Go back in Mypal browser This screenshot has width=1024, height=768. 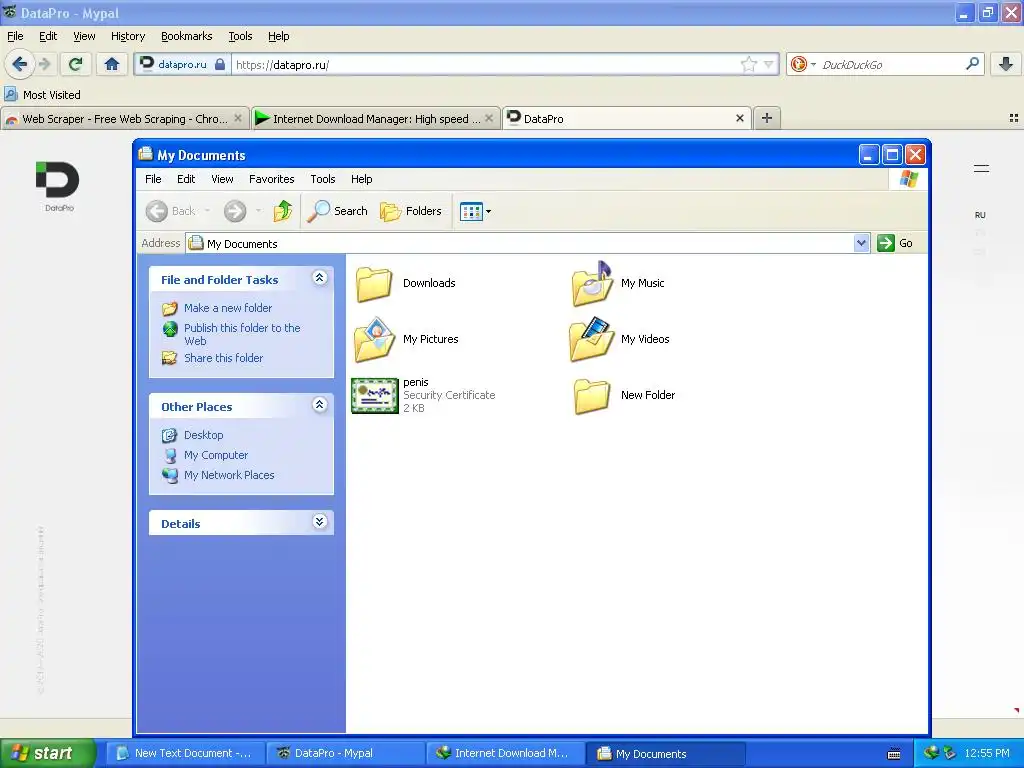19,64
